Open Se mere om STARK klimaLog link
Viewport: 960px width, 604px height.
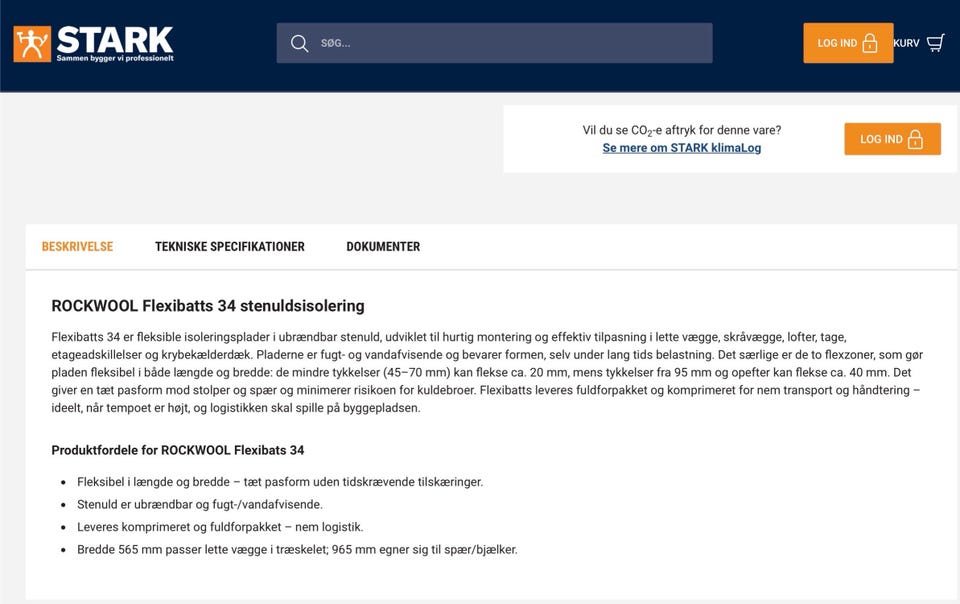(x=681, y=147)
